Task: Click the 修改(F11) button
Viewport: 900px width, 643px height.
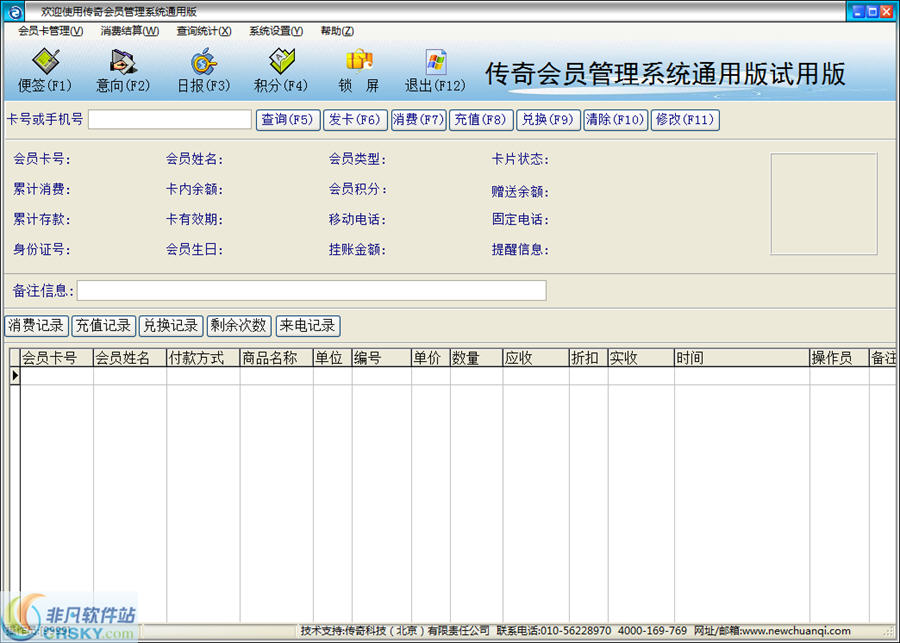Action: [685, 120]
